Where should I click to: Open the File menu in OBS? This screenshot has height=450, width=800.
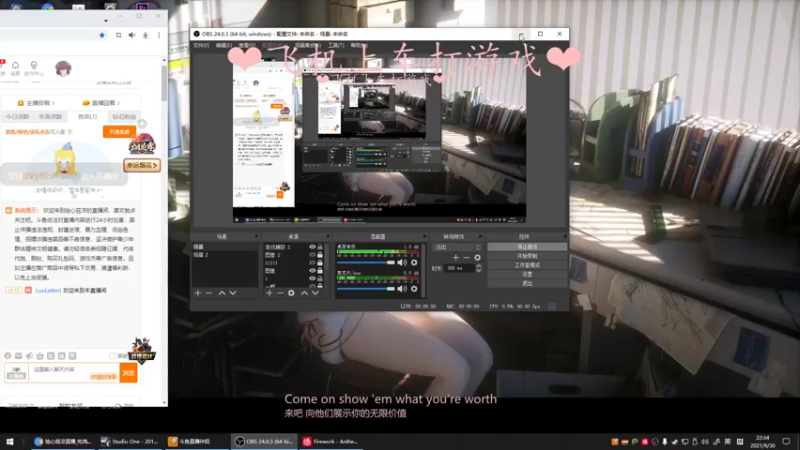tap(201, 45)
